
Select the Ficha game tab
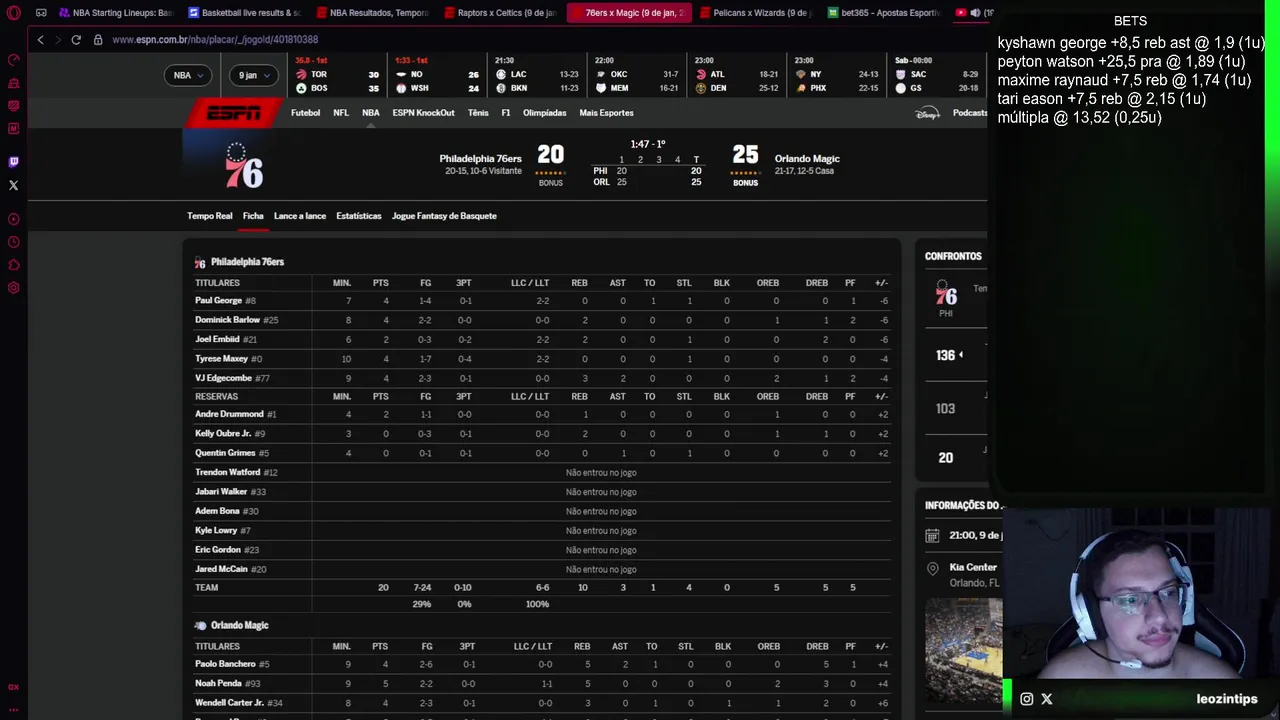253,216
